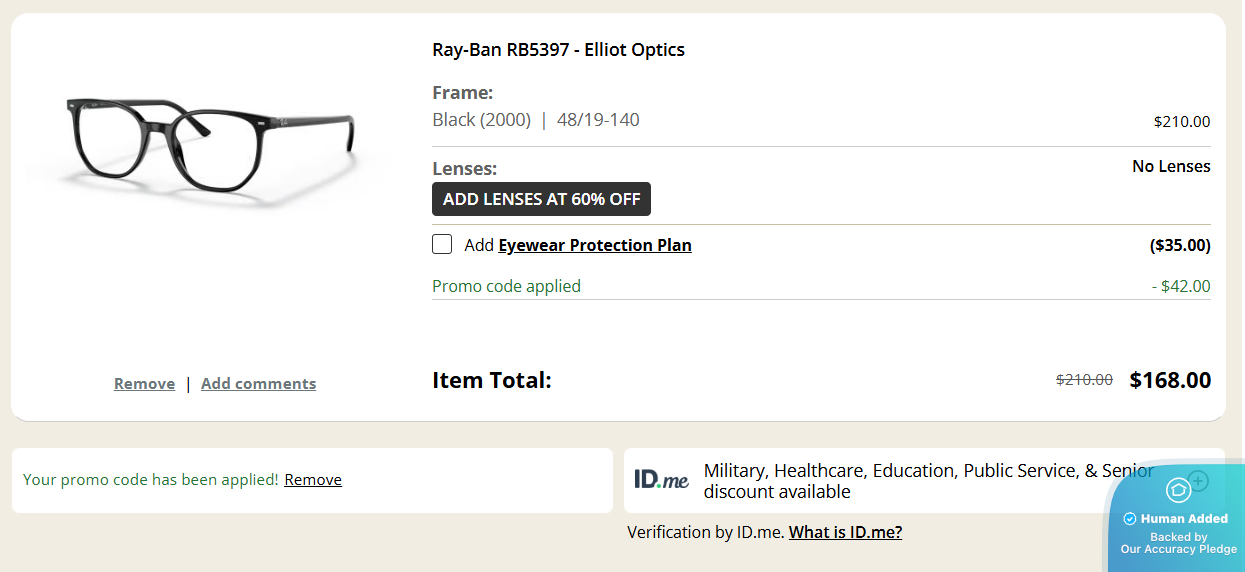
Task: Open the What is ID.me? link
Action: (x=845, y=532)
